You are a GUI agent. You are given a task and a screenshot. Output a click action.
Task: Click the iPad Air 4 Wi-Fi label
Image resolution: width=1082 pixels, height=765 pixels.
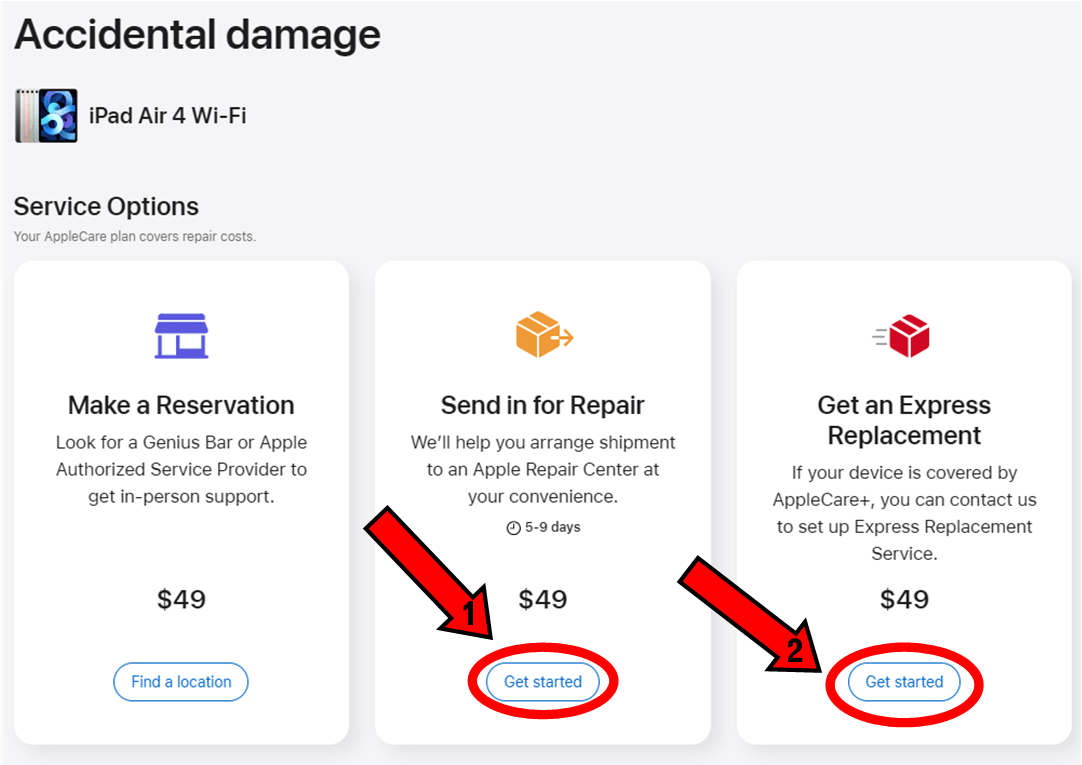click(168, 115)
